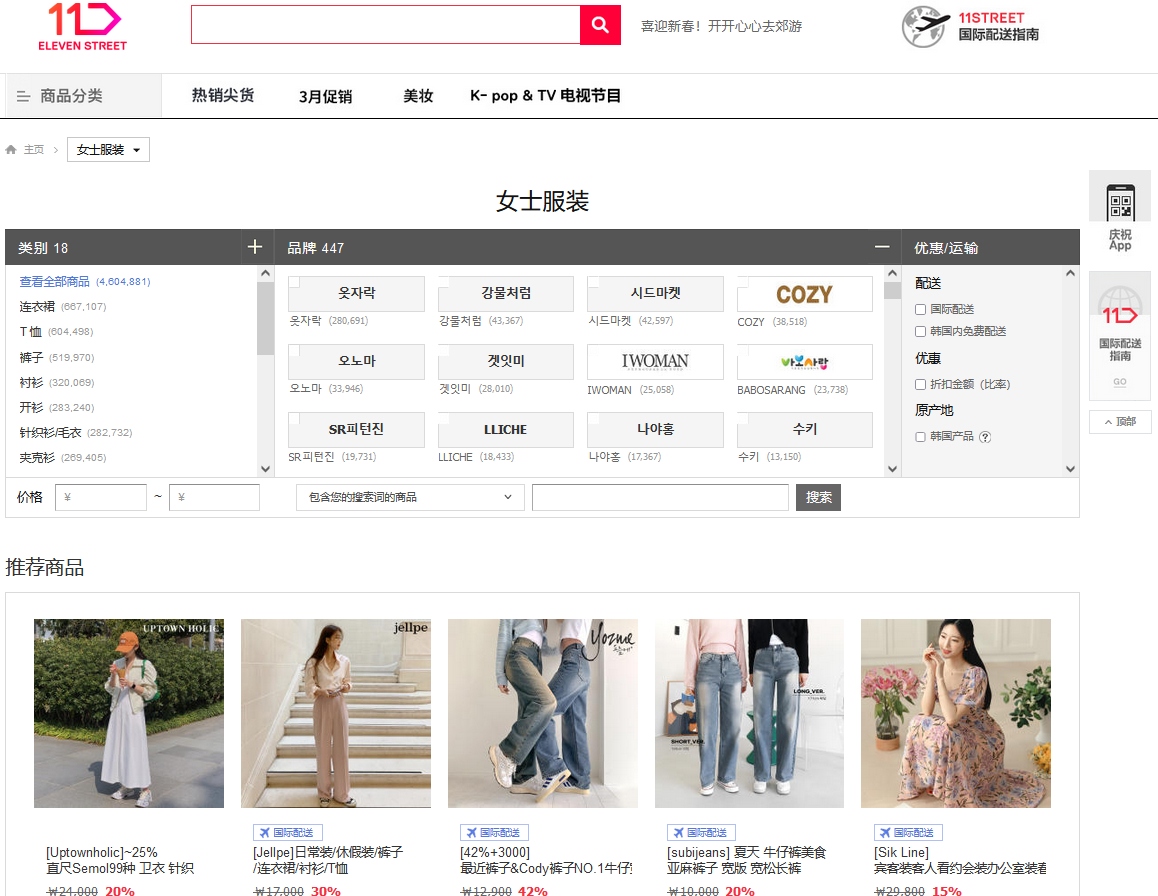Toggle the 折扣金额 (比率) checkbox
Viewport: 1158px width, 896px height.
coord(921,385)
